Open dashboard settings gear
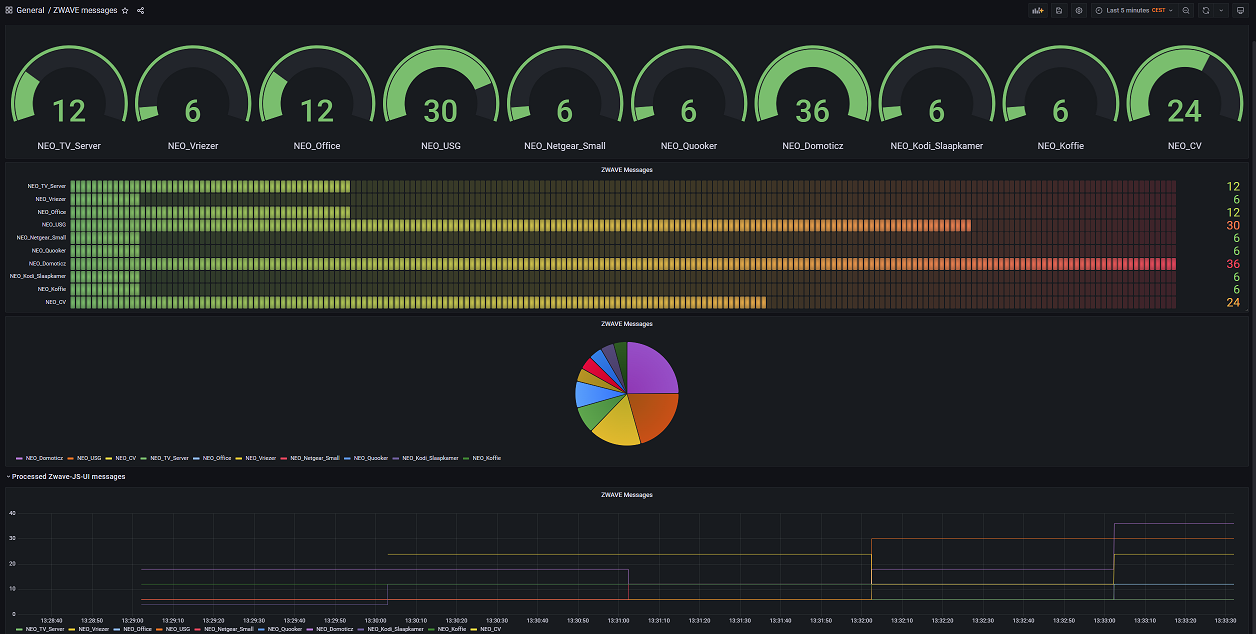This screenshot has height=634, width=1256. point(1078,10)
